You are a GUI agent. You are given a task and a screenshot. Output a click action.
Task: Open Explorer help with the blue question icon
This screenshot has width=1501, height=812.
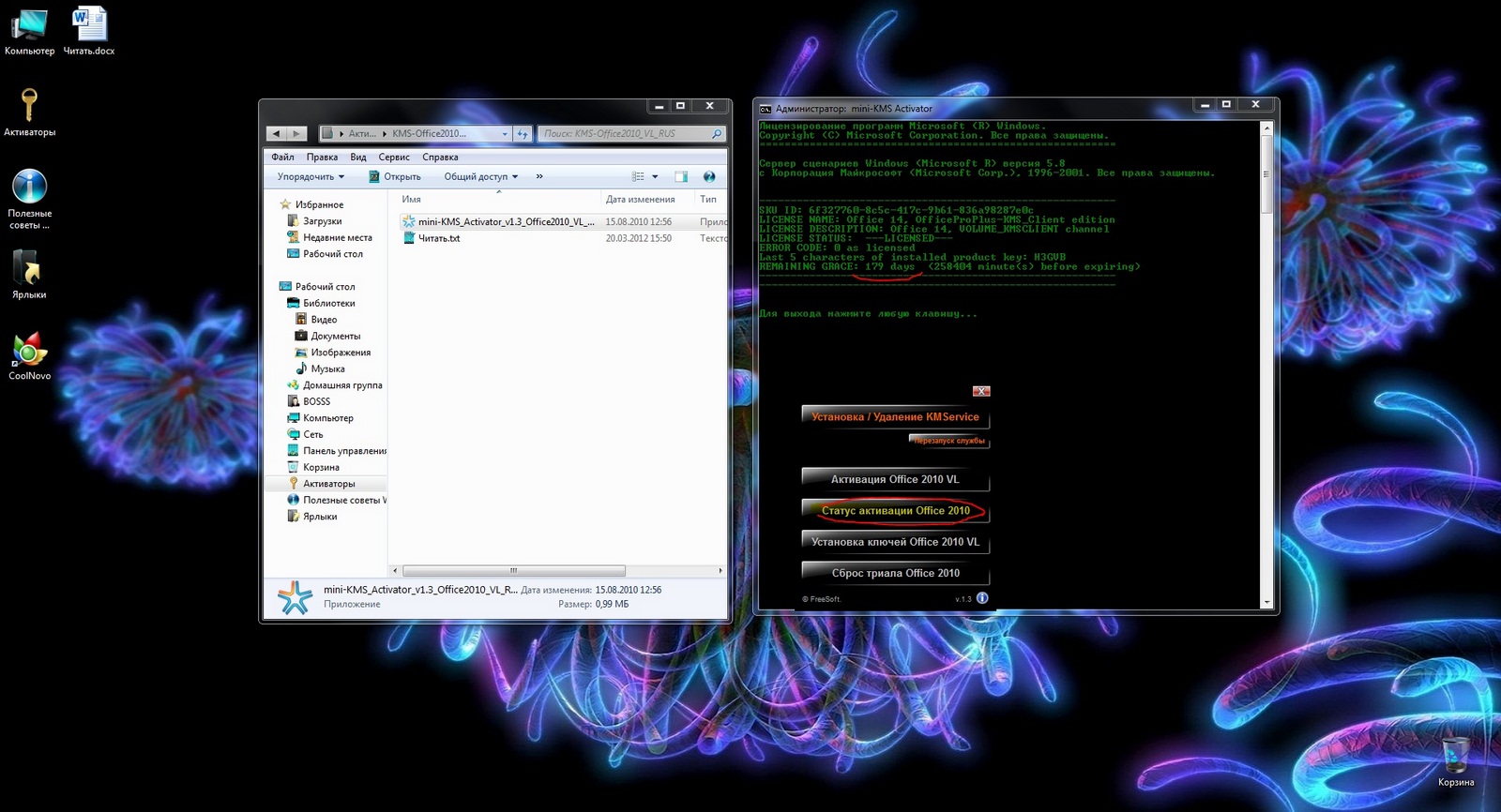[x=709, y=176]
